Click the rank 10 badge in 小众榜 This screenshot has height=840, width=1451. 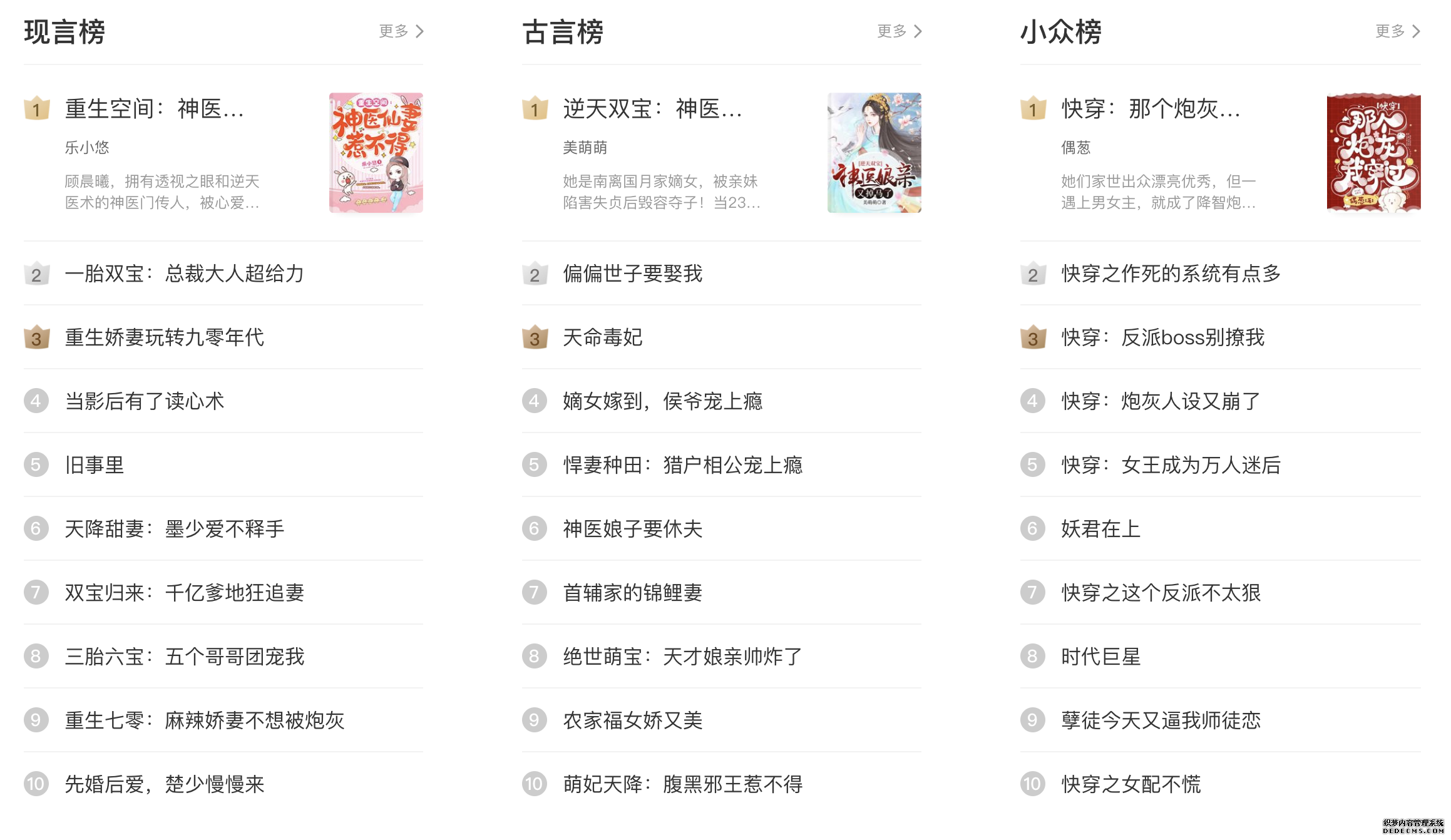[1032, 784]
